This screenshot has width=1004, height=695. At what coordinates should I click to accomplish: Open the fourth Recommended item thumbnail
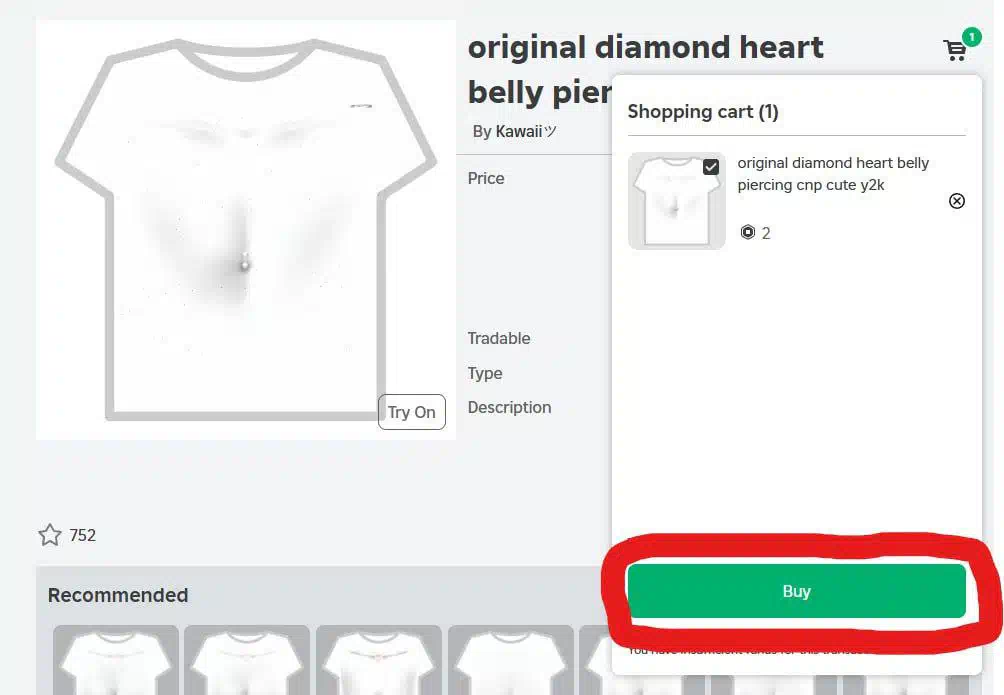(x=511, y=660)
